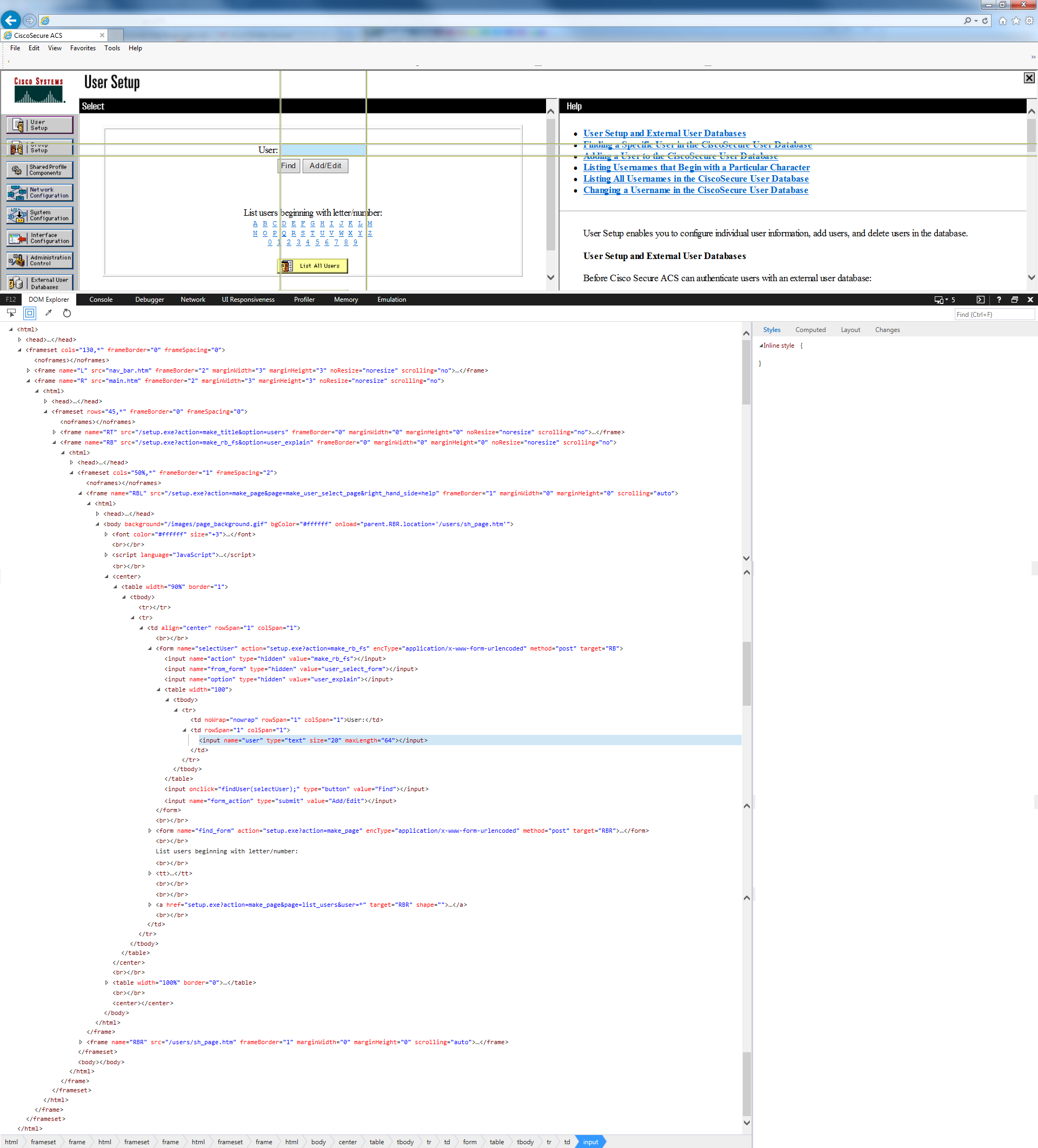Click the User text input field
The image size is (1038, 1148).
[323, 150]
